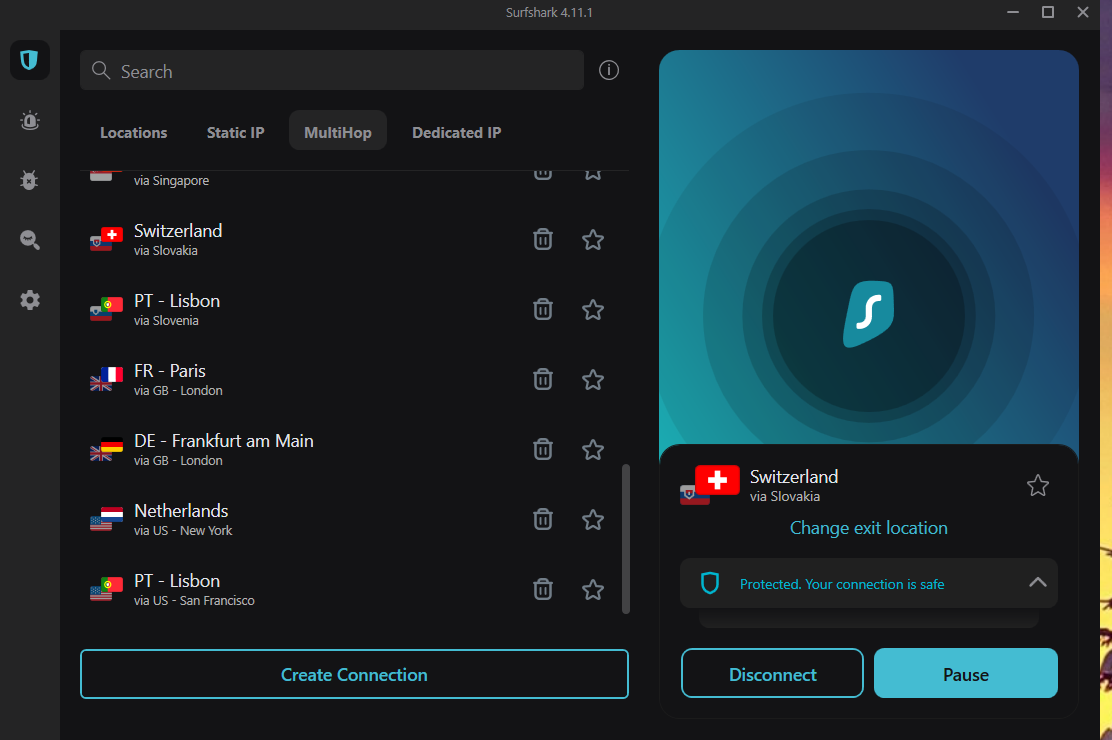The image size is (1112, 740).
Task: Favorite DE - Frankfurt am Main connection
Action: tap(593, 450)
